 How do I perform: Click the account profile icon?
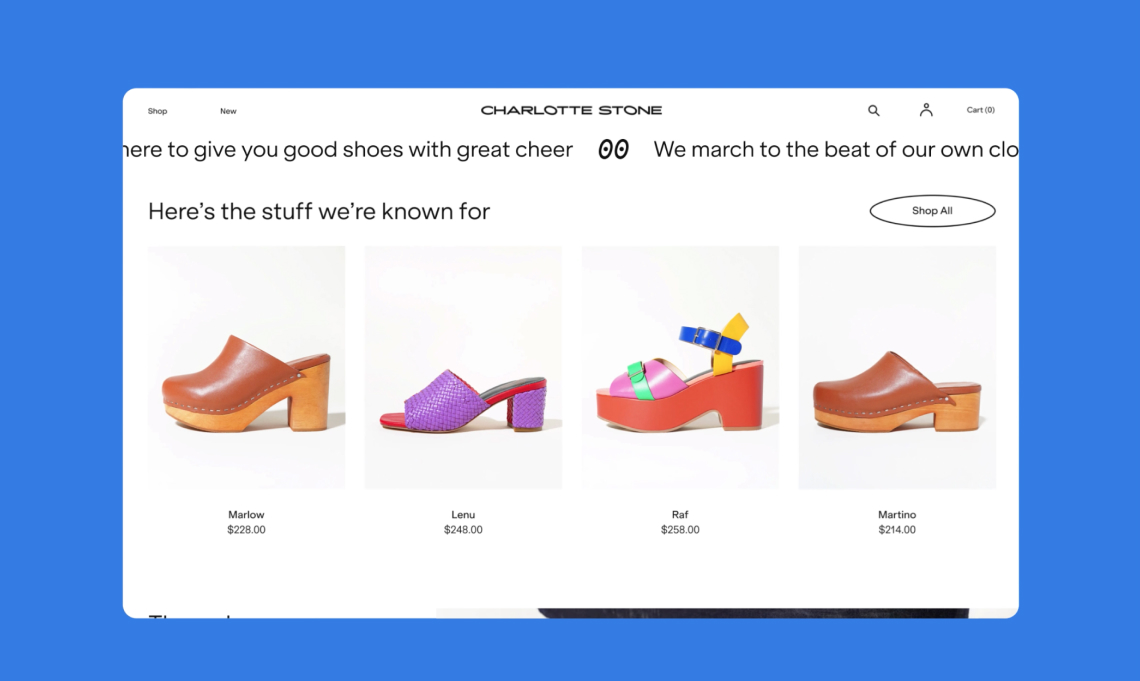point(926,110)
